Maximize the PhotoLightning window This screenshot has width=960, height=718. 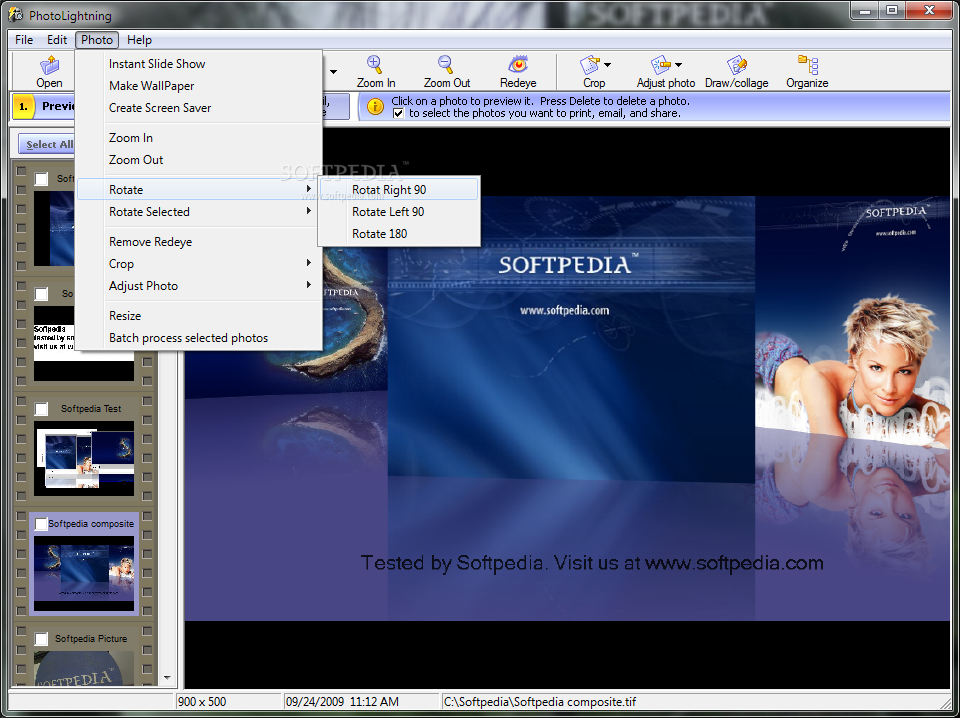(892, 10)
